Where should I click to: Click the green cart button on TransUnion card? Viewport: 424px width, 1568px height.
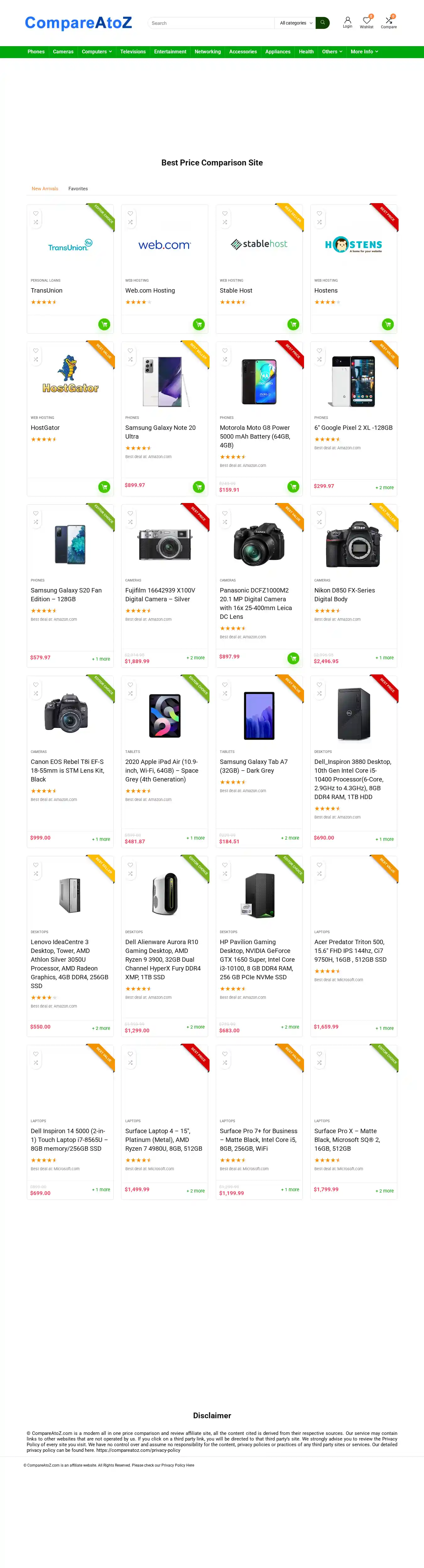[x=104, y=324]
